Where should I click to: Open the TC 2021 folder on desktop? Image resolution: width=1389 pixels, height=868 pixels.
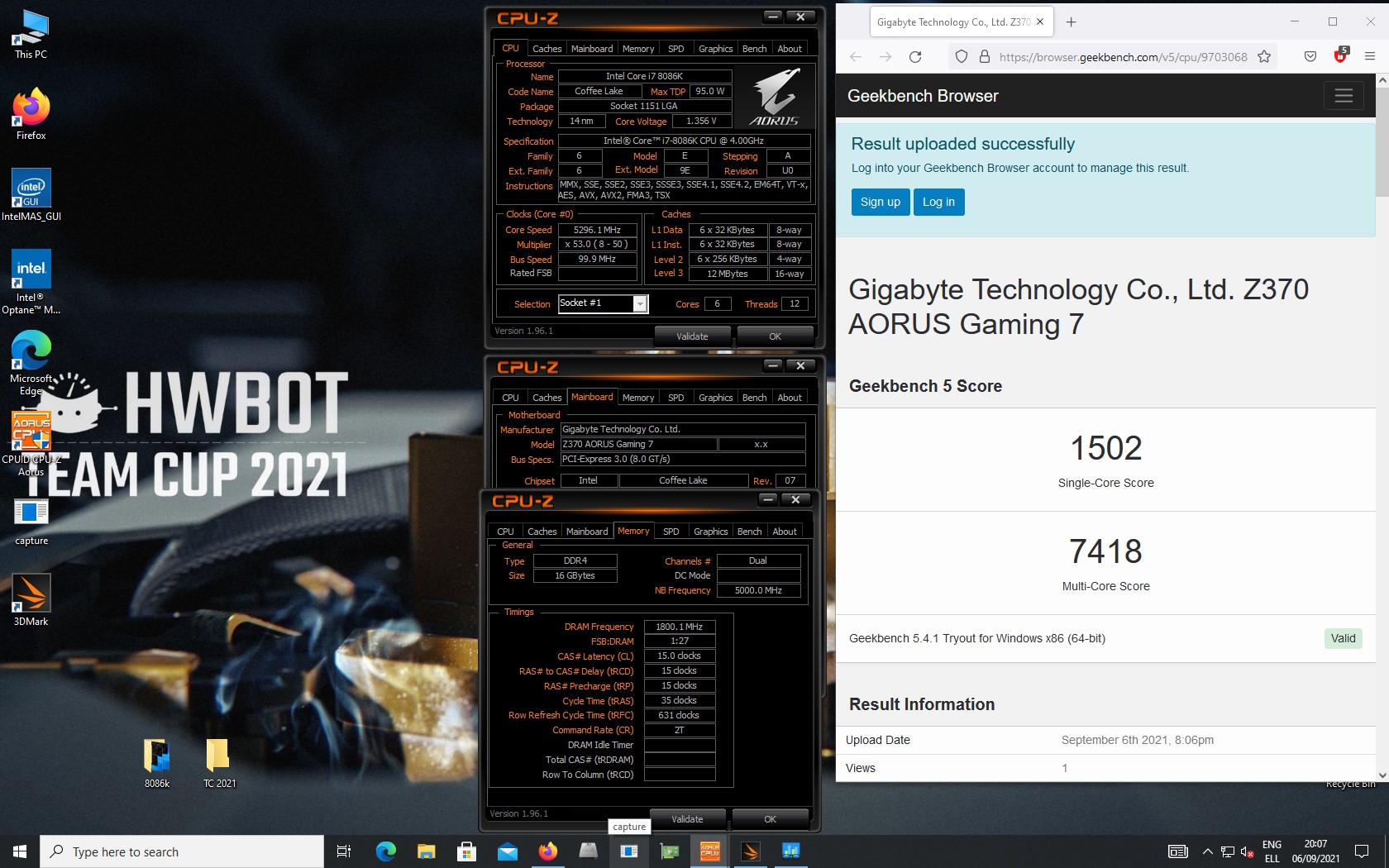[x=218, y=762]
